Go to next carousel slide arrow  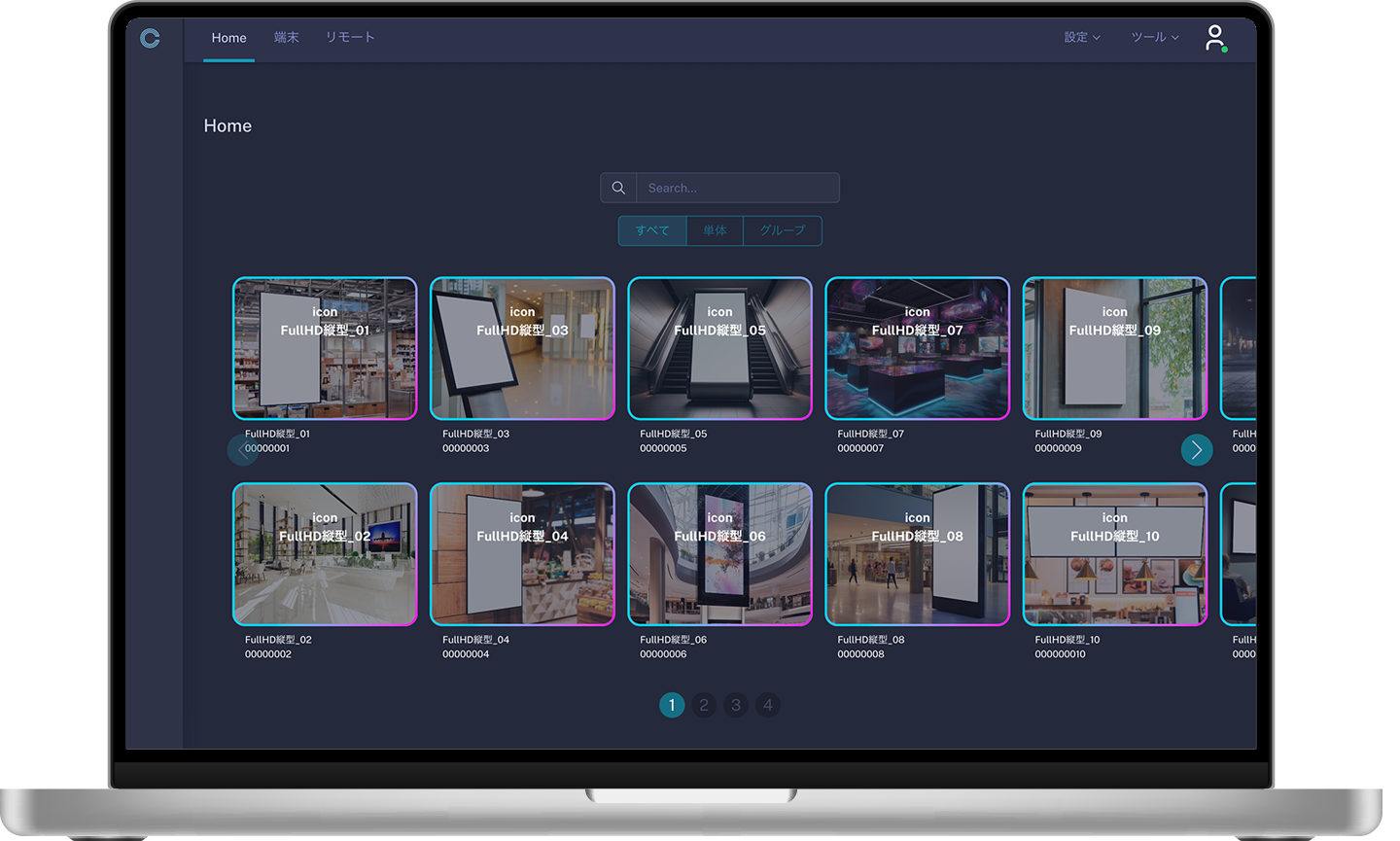1197,449
